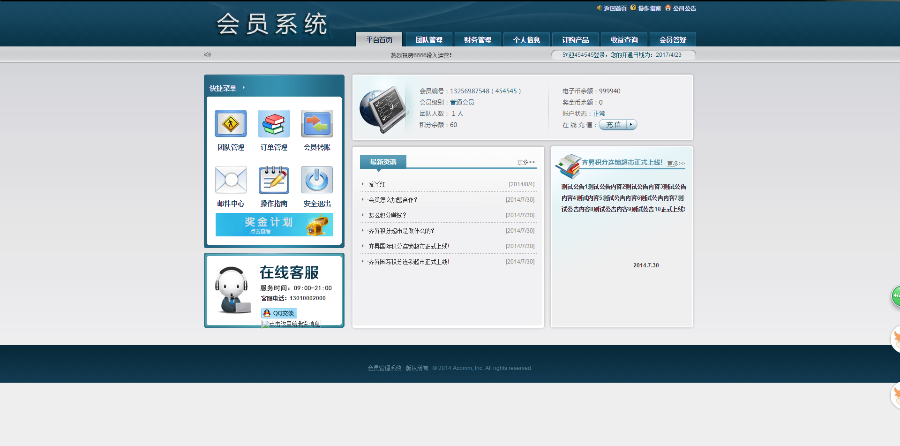The height and width of the screenshot is (446, 900).
Task: Expand the 快捷菜单 header arrow
Action: [243, 88]
